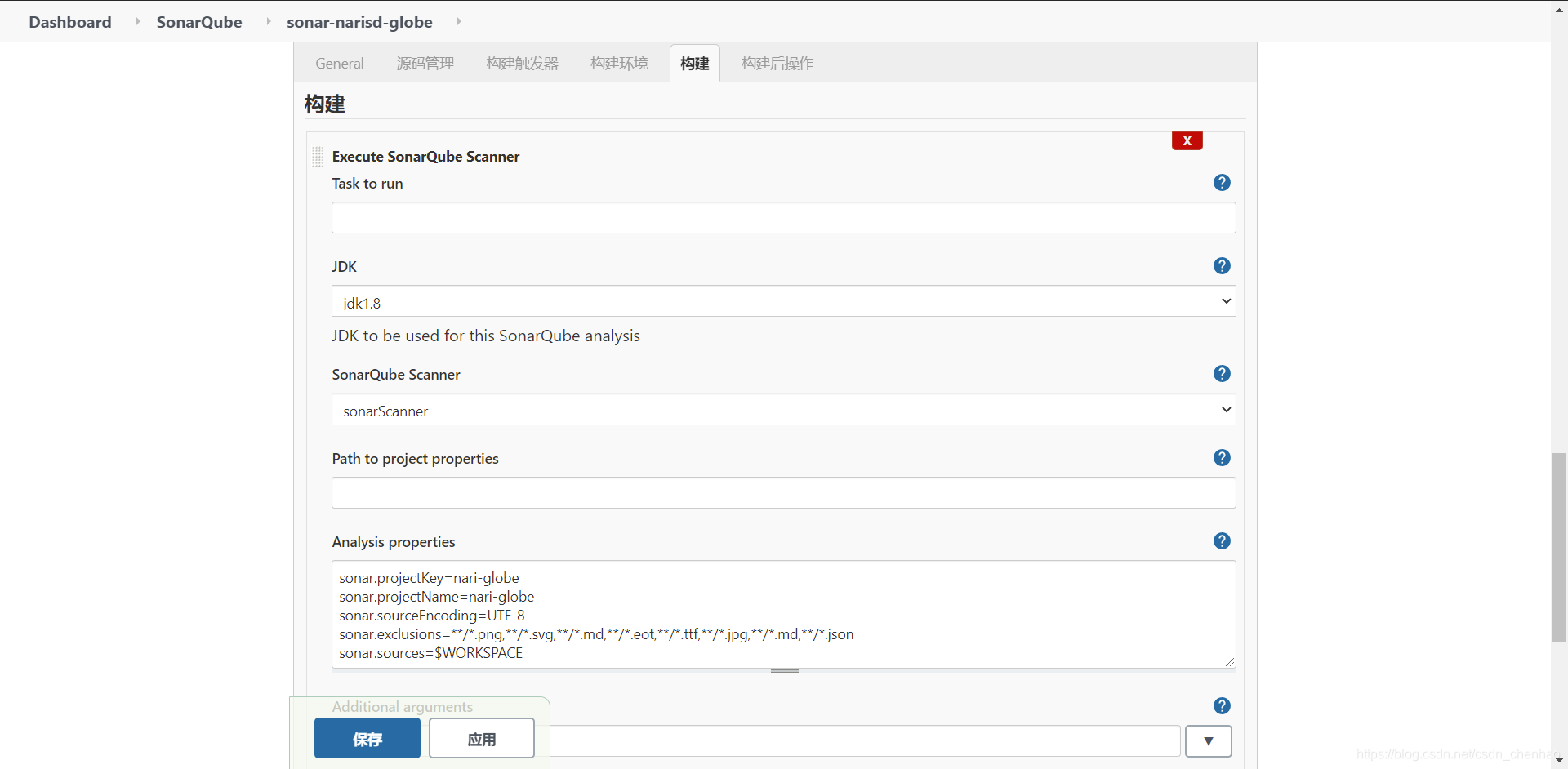Screen dimensions: 1568x769
Task: Switch to the 构建环境 tab
Action: pyautogui.click(x=619, y=64)
